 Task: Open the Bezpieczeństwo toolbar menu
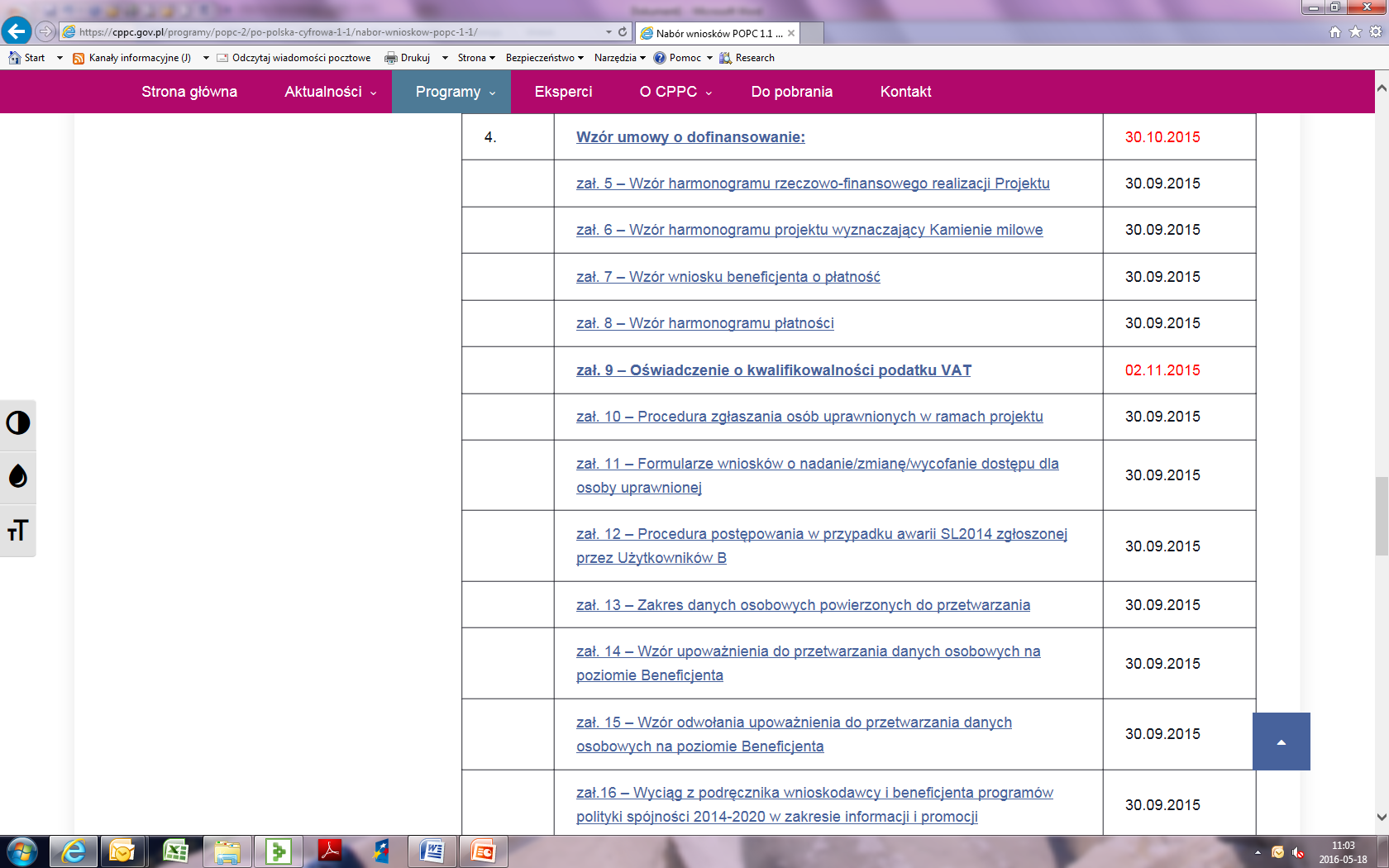(545, 58)
